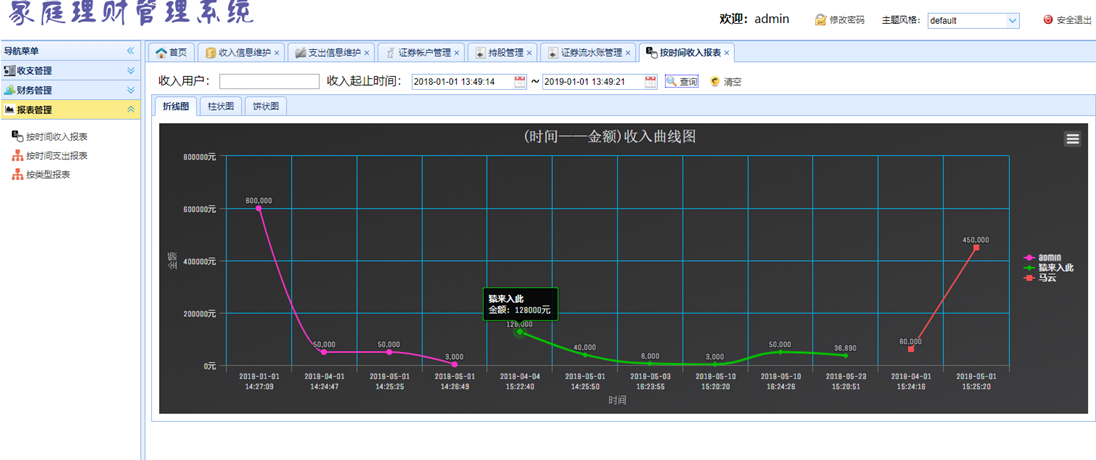Viewport: 1096px width, 460px height.
Task: Click the 38,890 green data point
Action: pyautogui.click(x=846, y=355)
